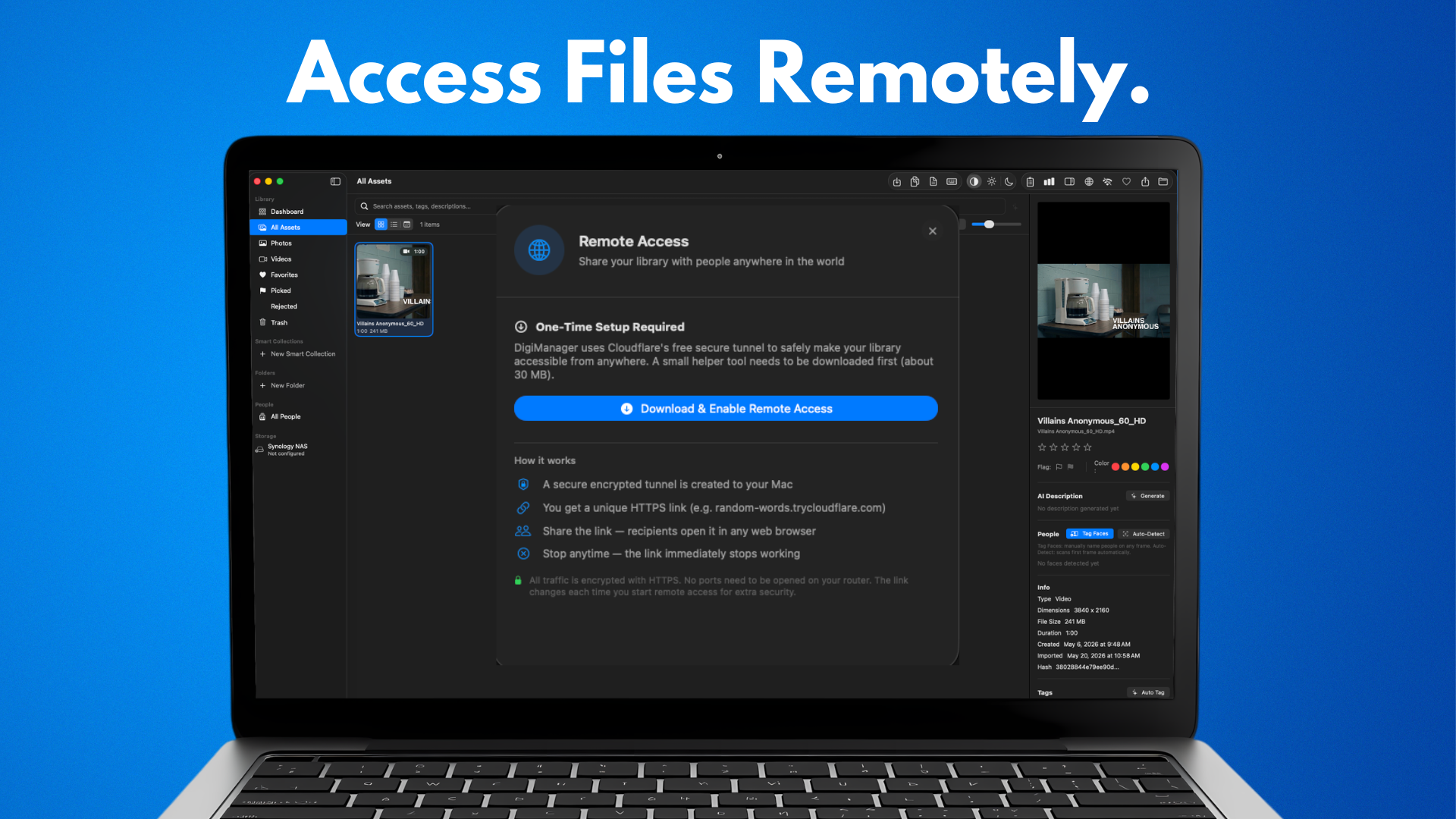Click the Dimensions 3840 x 2160 text
The height and width of the screenshot is (819, 1456).
click(1073, 610)
